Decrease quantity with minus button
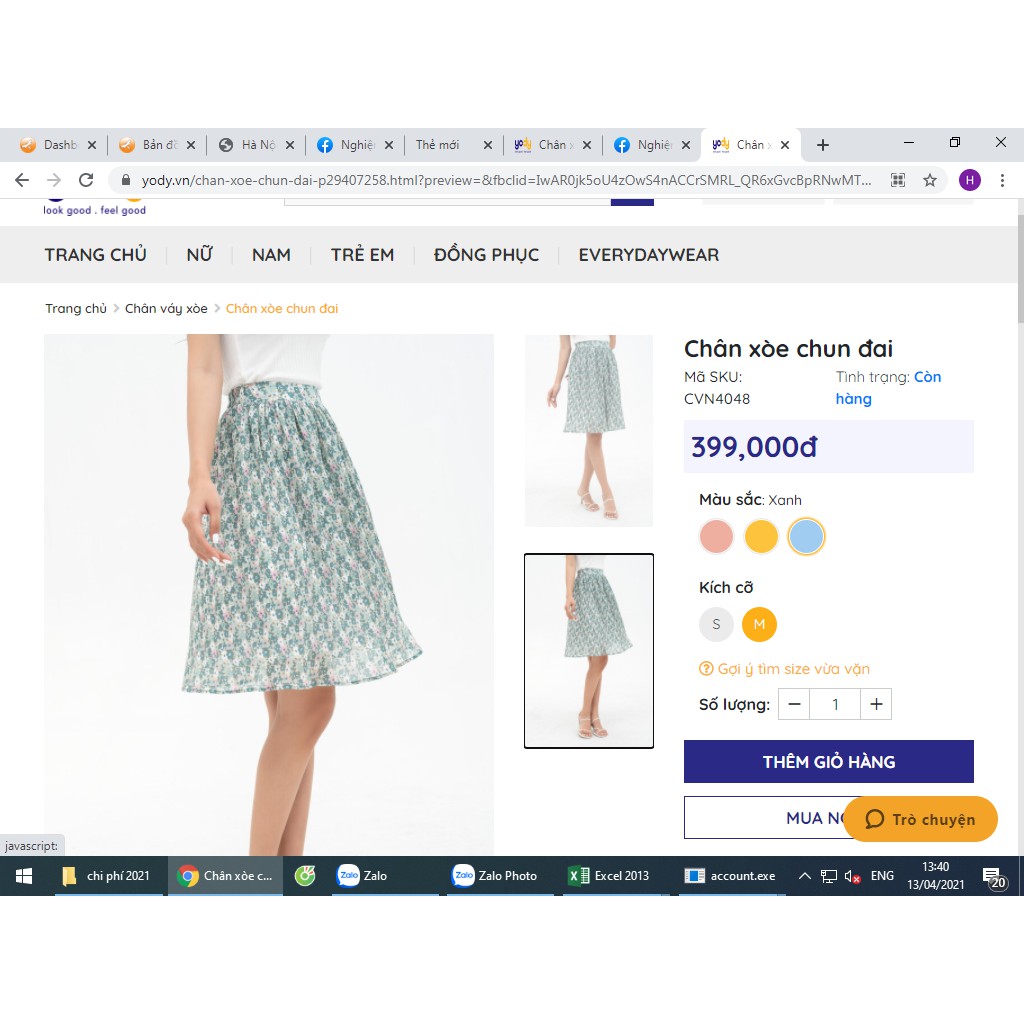This screenshot has height=1024, width=1024. coord(794,704)
